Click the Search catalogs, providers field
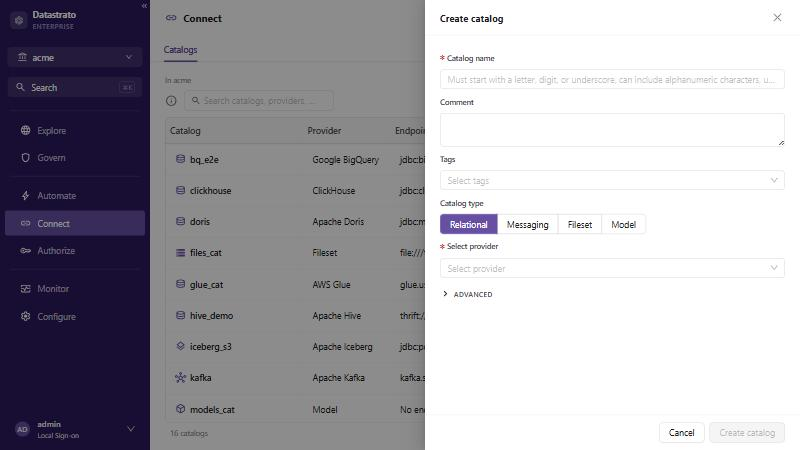The width and height of the screenshot is (800, 450). click(259, 101)
